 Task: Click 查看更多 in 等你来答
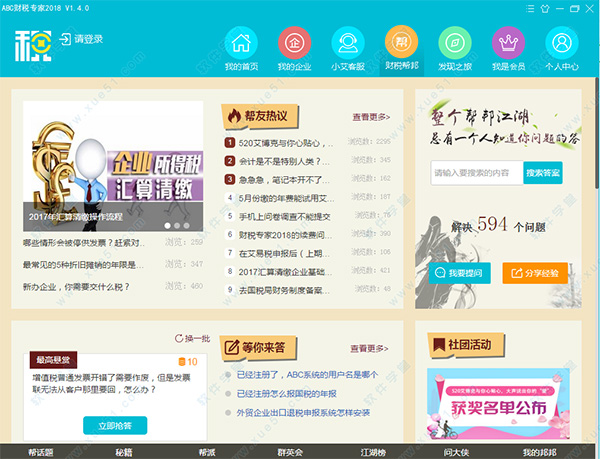(369, 348)
